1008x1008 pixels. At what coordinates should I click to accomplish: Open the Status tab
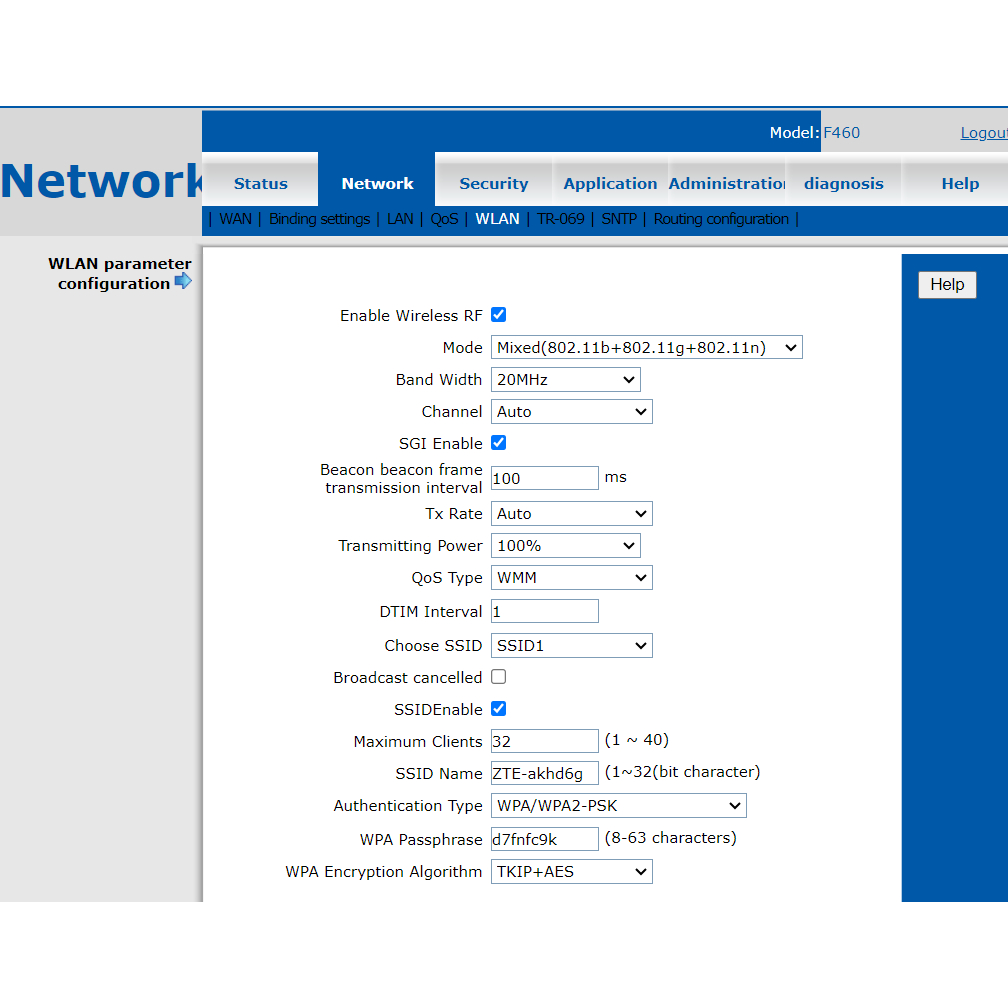260,183
